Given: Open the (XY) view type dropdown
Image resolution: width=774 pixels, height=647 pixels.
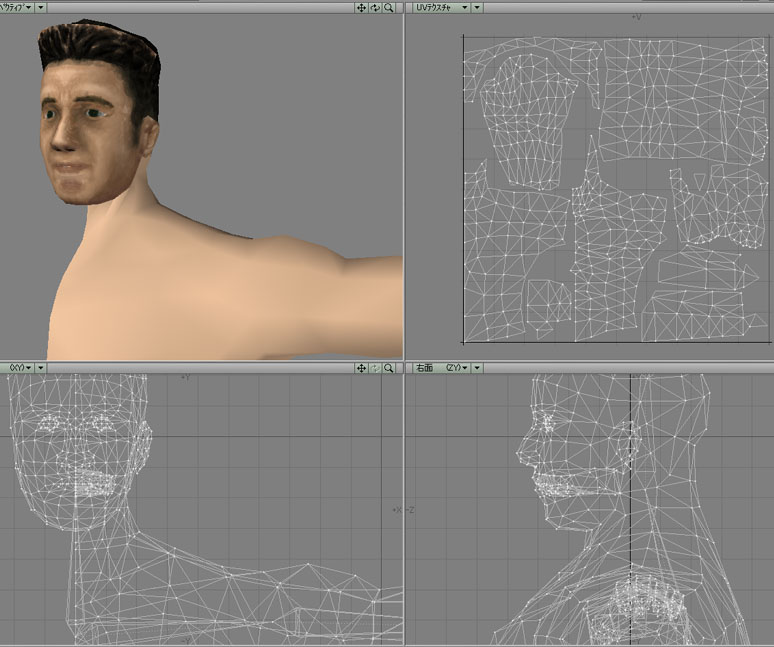Looking at the screenshot, I should point(20,369).
